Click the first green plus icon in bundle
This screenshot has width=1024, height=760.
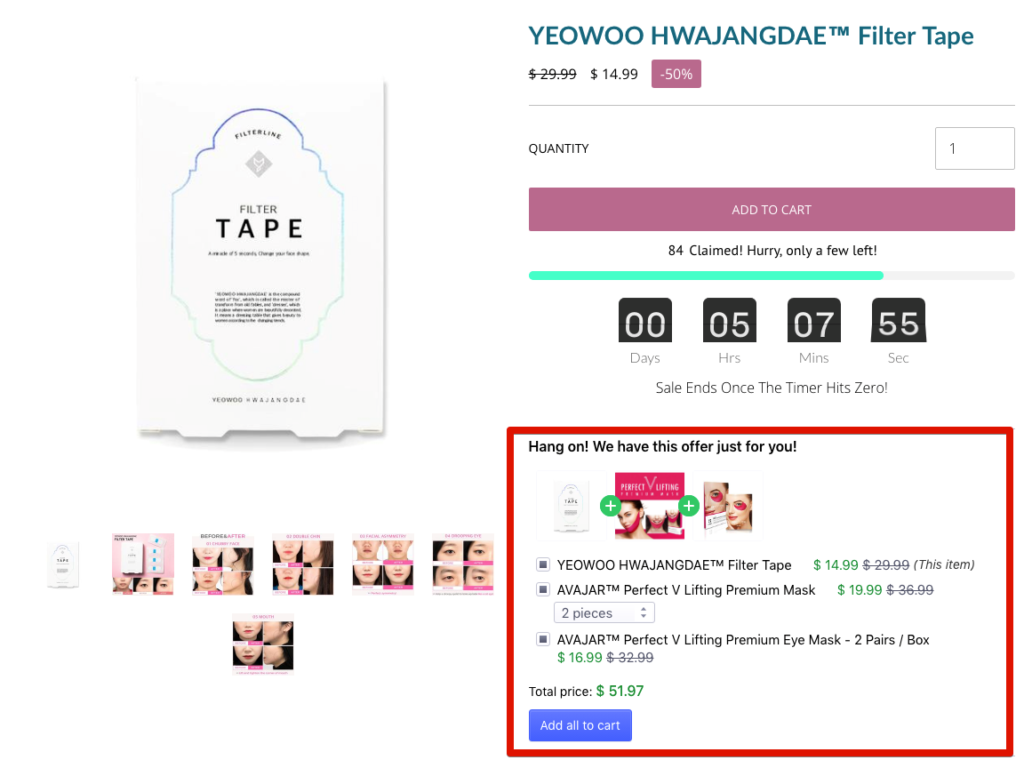(x=610, y=505)
